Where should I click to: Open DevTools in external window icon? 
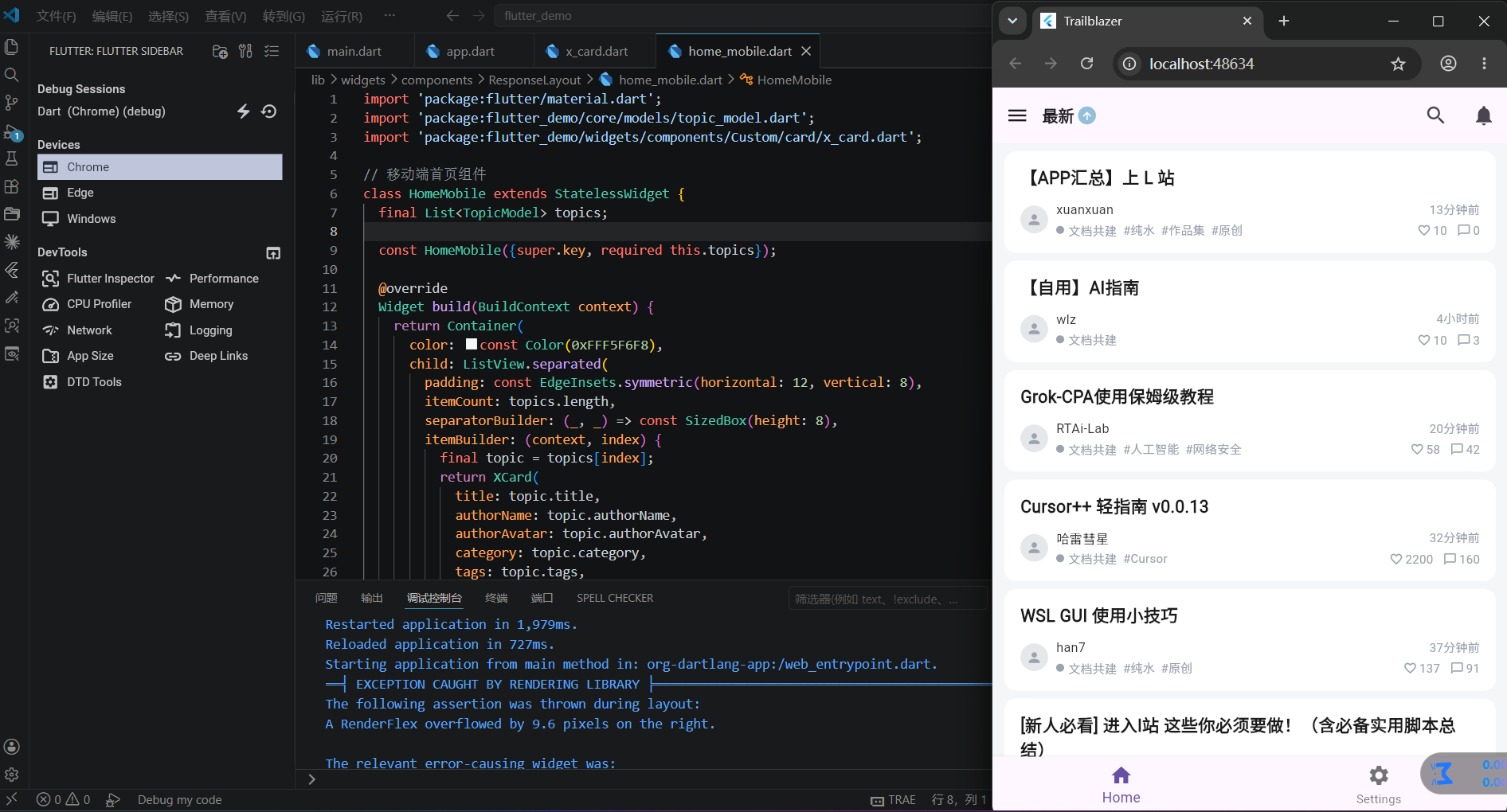[x=273, y=253]
